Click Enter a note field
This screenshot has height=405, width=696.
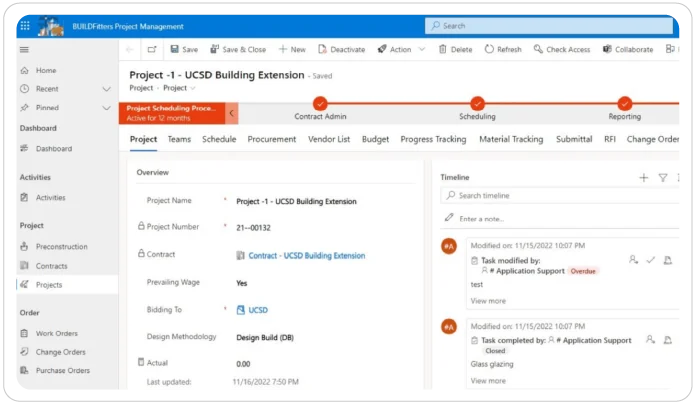coord(560,218)
